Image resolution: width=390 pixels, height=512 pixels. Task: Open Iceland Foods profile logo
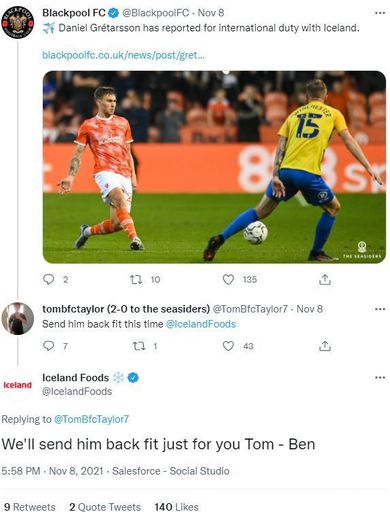coord(18,385)
